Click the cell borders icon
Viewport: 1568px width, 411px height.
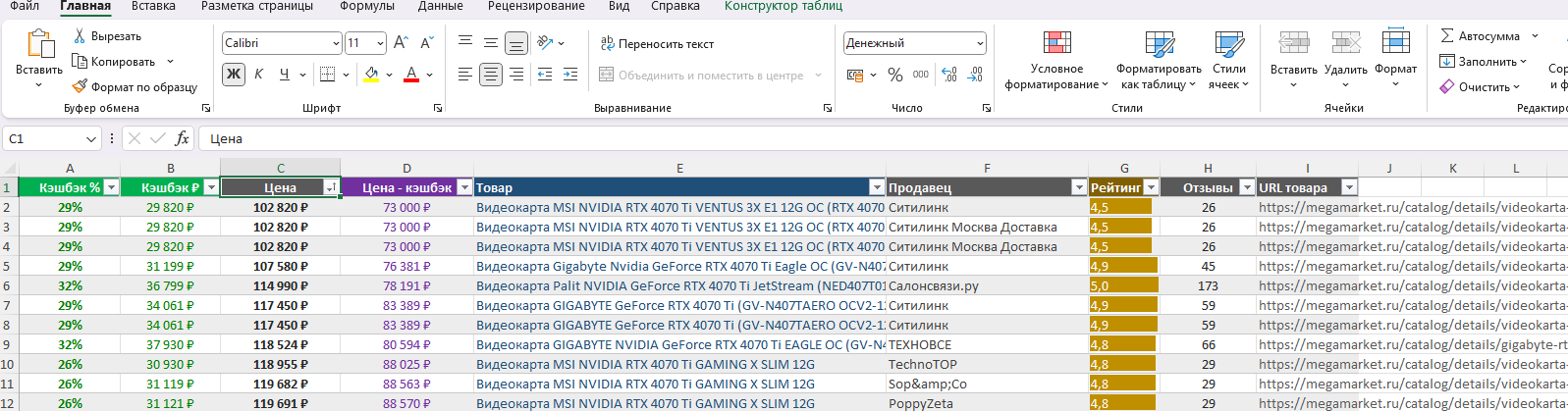coord(328,75)
